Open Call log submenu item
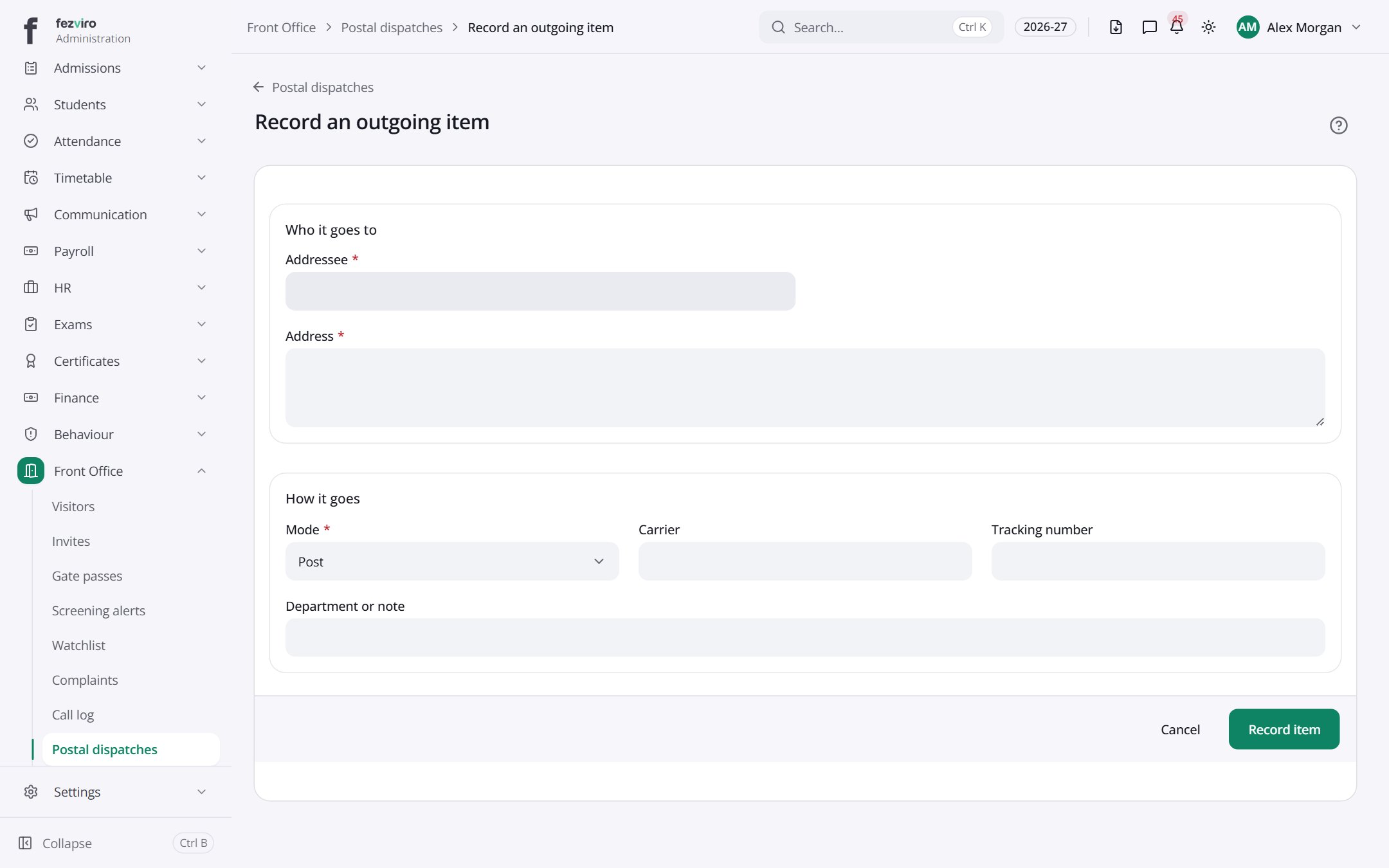This screenshot has height=868, width=1389. [73, 714]
